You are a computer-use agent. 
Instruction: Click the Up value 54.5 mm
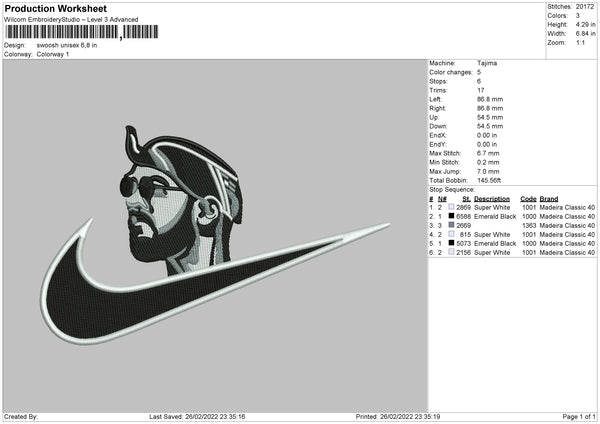click(490, 117)
